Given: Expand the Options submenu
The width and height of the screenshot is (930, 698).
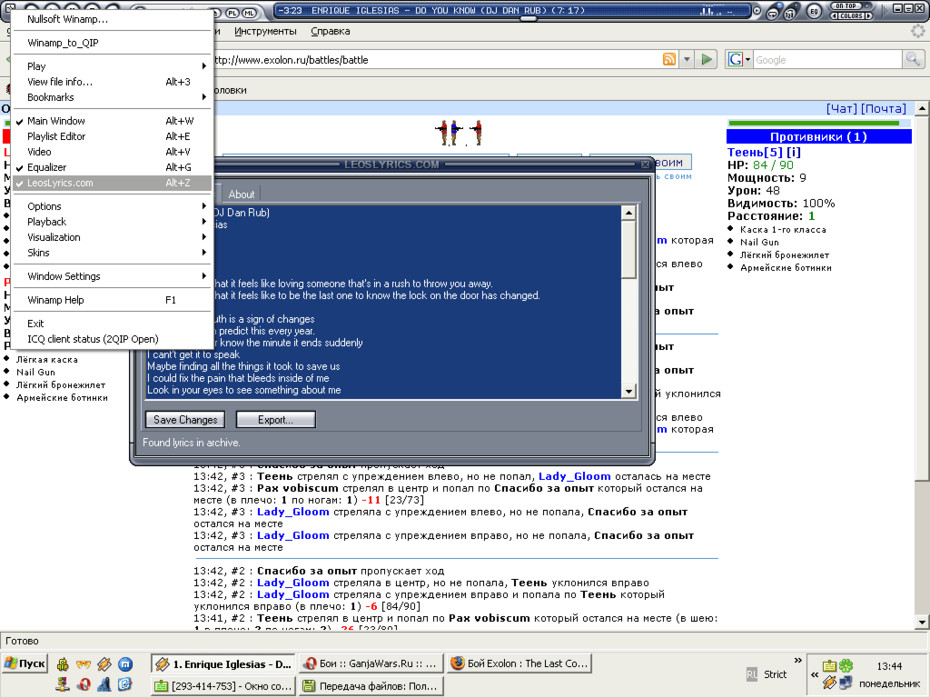Looking at the screenshot, I should (112, 206).
